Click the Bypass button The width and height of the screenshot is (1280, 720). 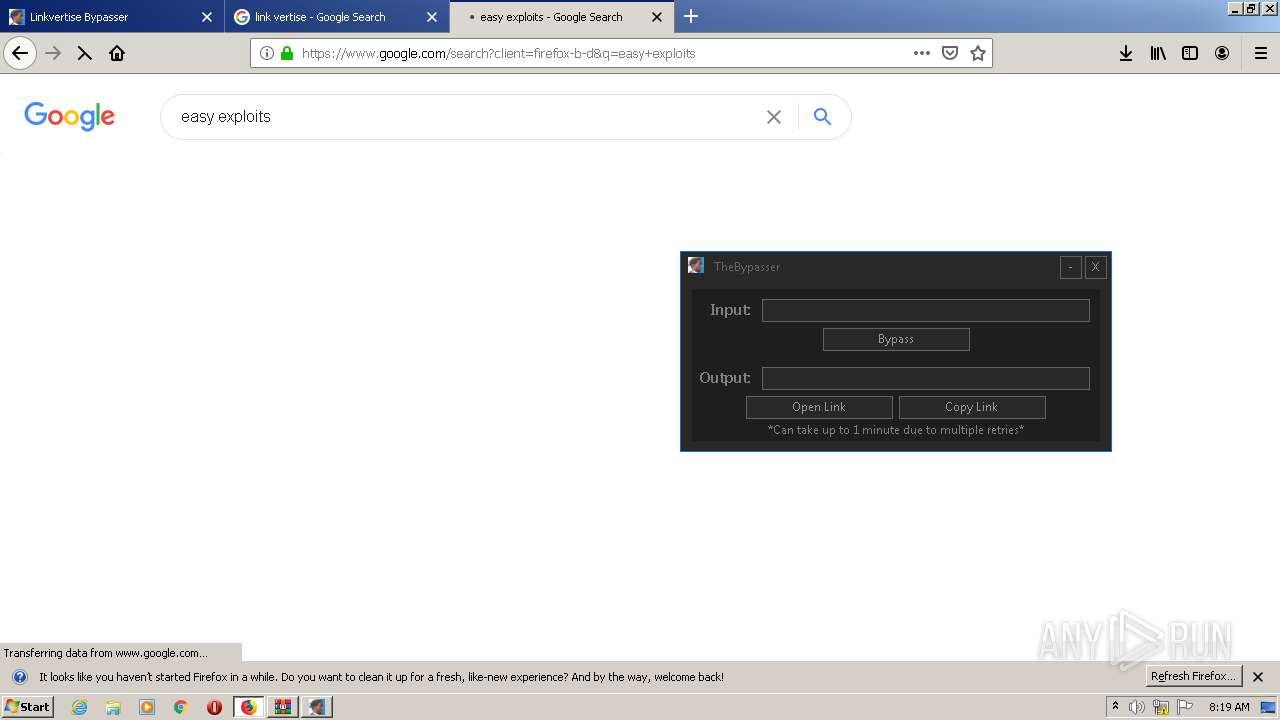896,339
